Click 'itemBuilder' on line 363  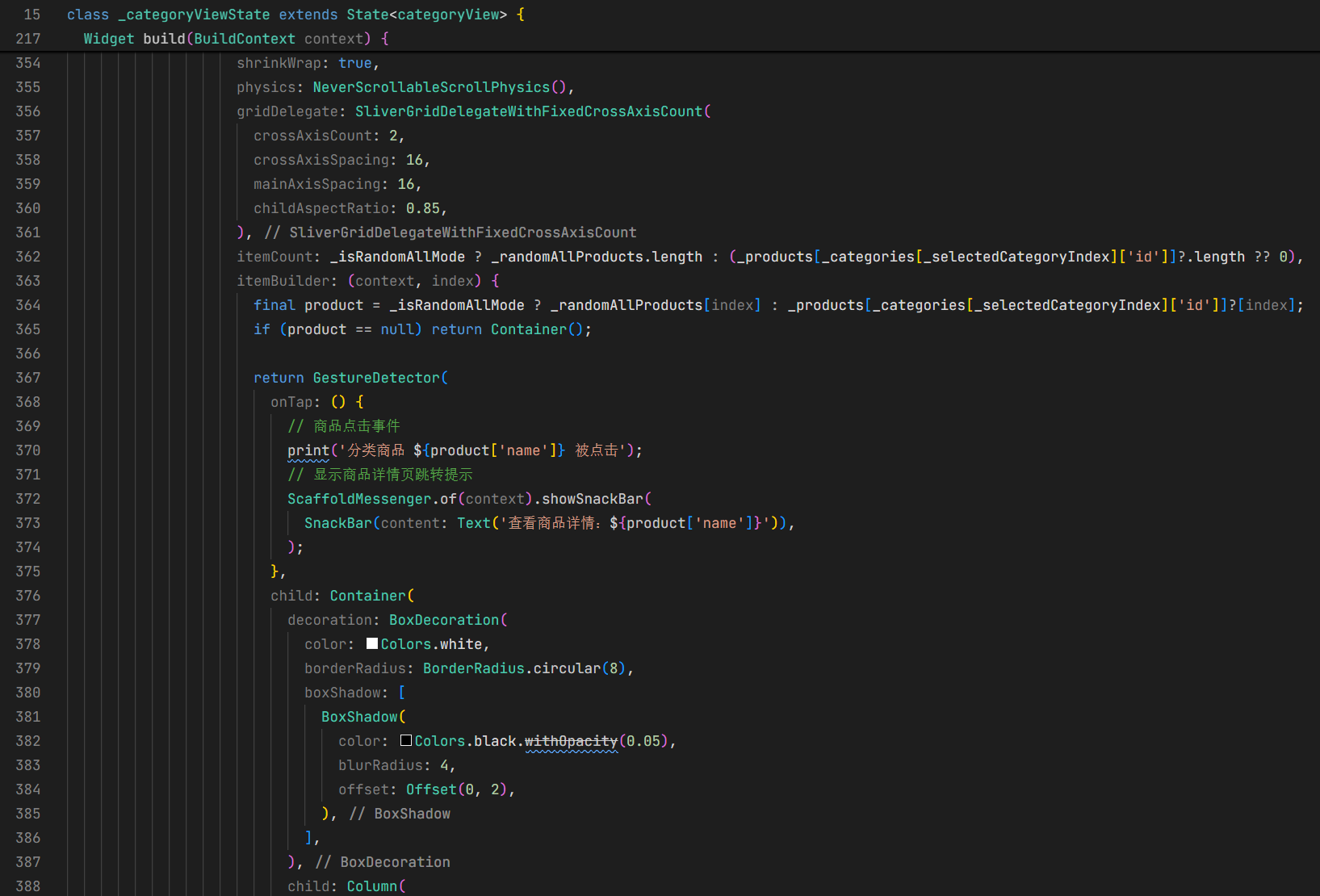(283, 281)
